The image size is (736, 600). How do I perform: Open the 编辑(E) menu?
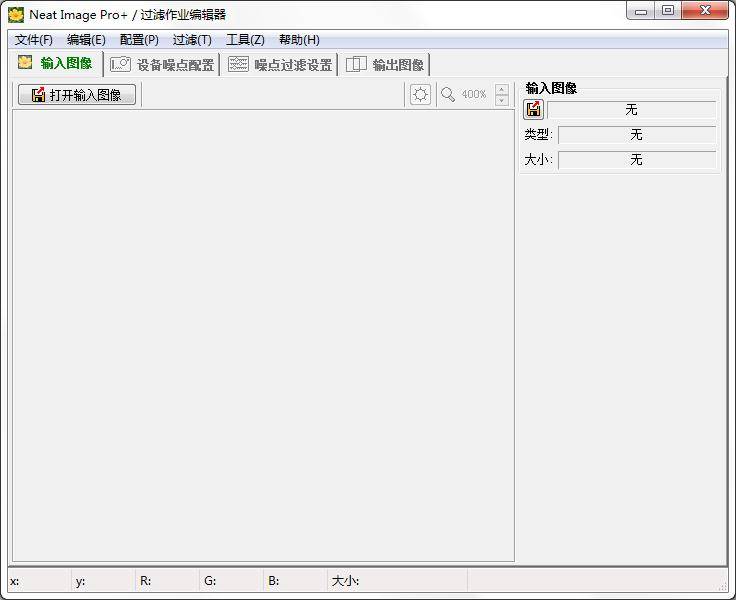(86, 40)
